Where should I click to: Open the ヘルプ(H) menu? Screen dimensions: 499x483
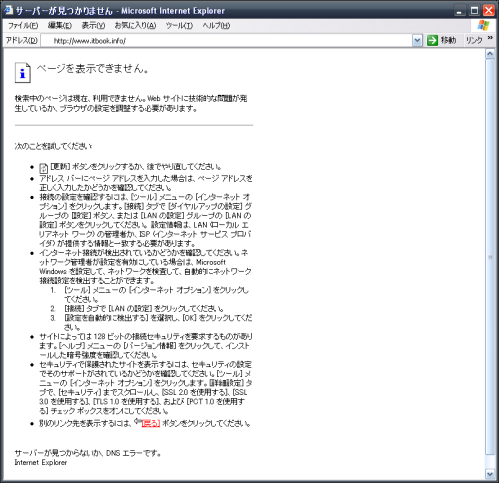click(216, 26)
